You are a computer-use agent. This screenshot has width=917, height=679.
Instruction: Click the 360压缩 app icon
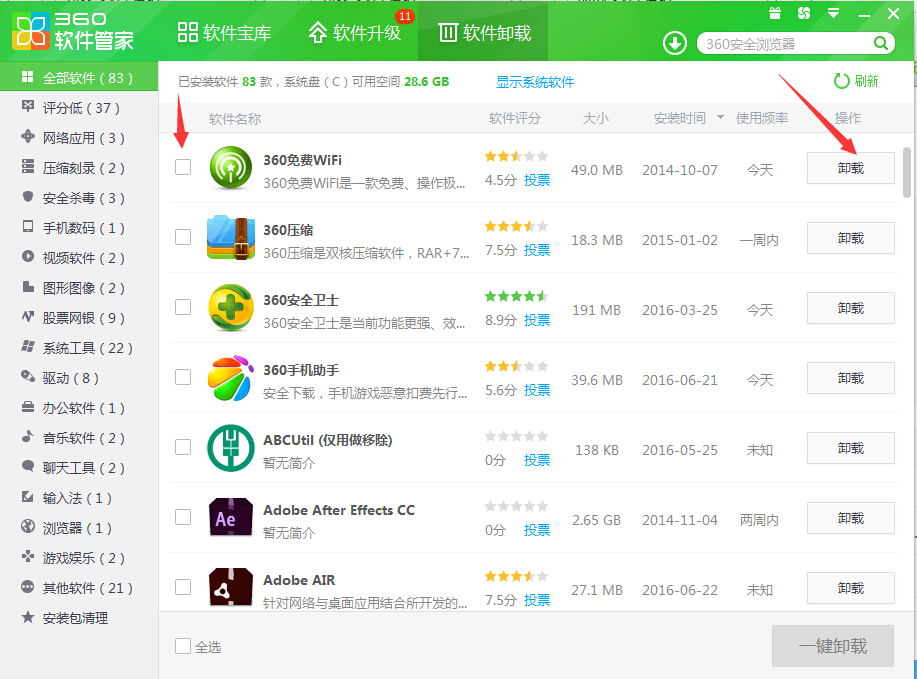[230, 237]
